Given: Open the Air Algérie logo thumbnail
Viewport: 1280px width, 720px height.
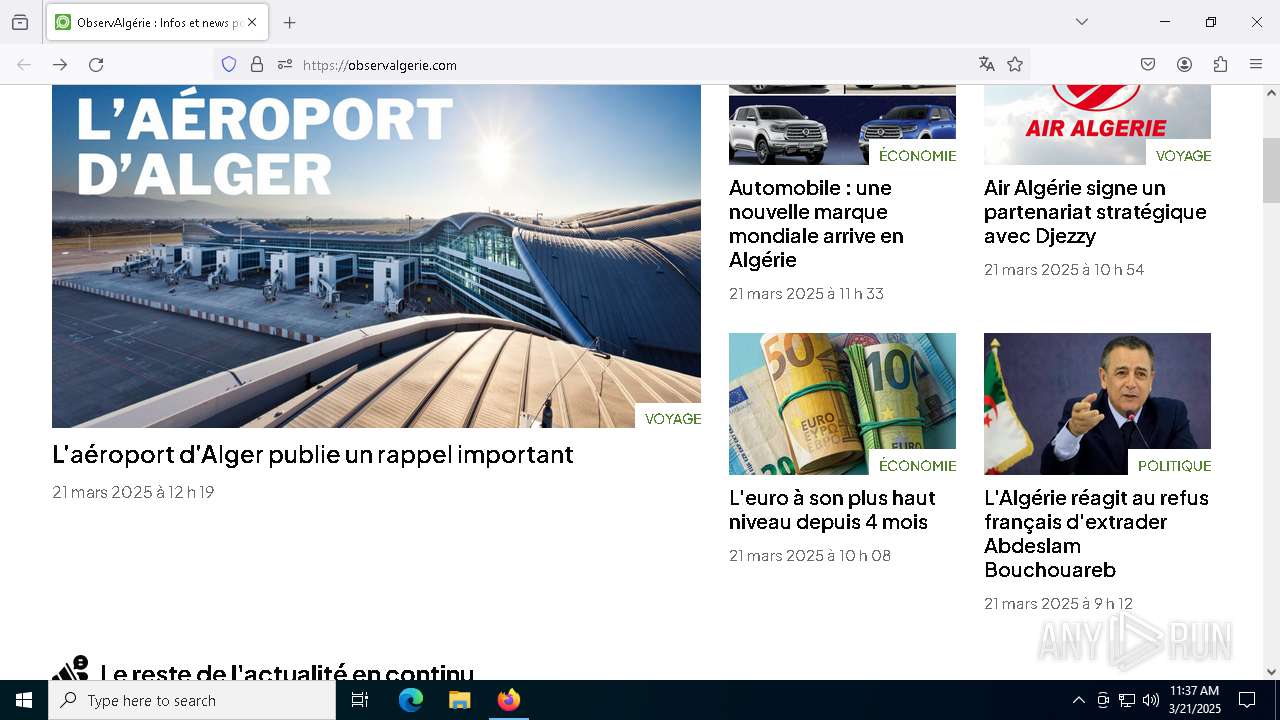Looking at the screenshot, I should (1097, 125).
